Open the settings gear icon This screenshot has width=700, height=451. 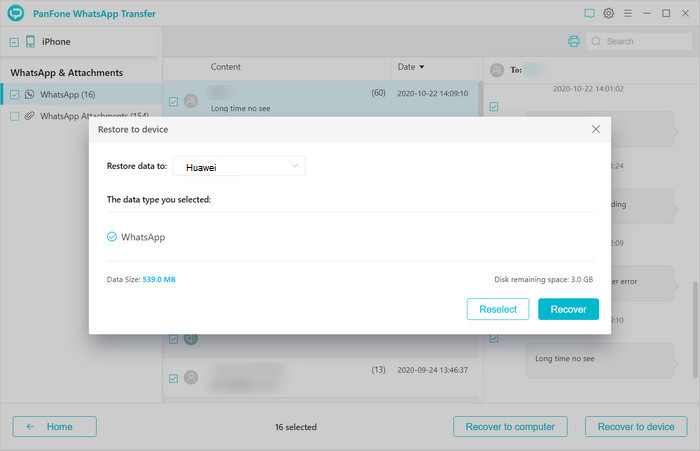click(608, 13)
